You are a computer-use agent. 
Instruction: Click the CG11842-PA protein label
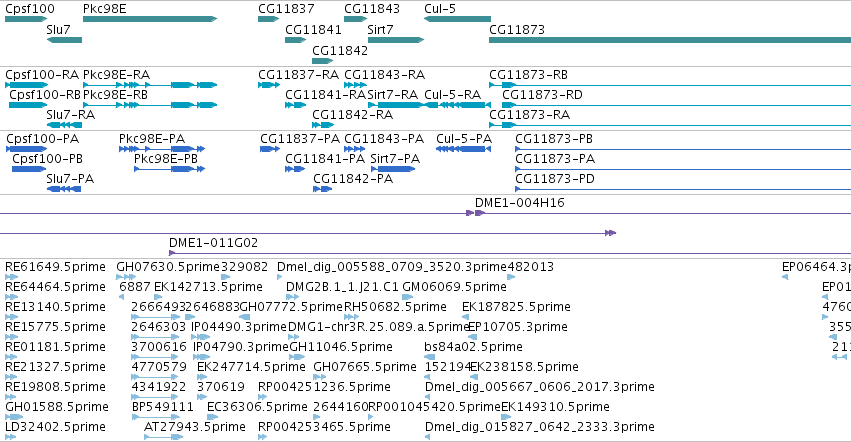pos(353,179)
